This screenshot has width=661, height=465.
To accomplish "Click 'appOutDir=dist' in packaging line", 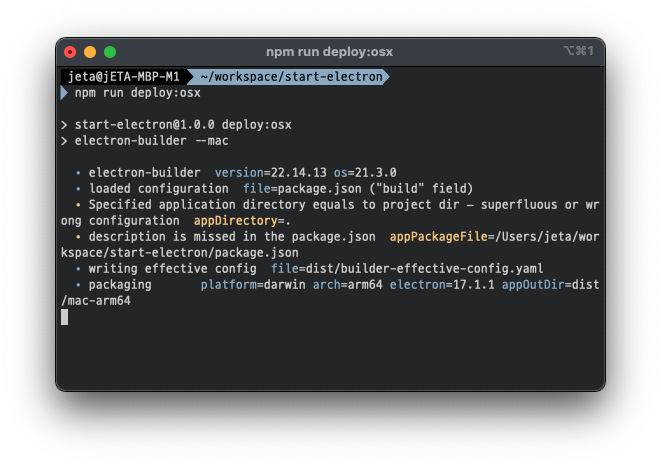I will tap(550, 285).
